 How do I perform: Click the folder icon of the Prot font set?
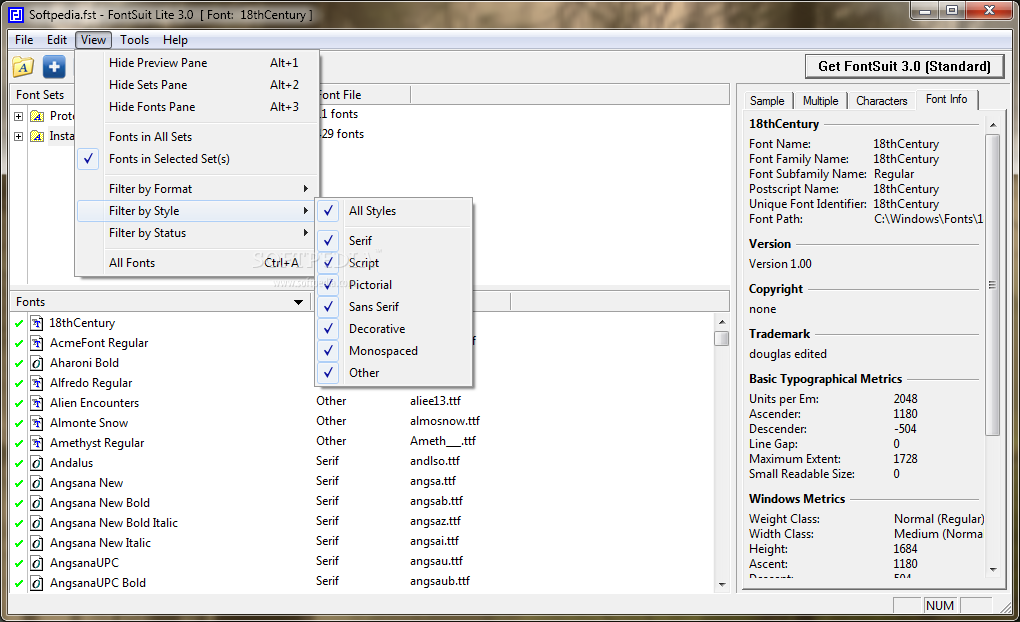pyautogui.click(x=37, y=116)
